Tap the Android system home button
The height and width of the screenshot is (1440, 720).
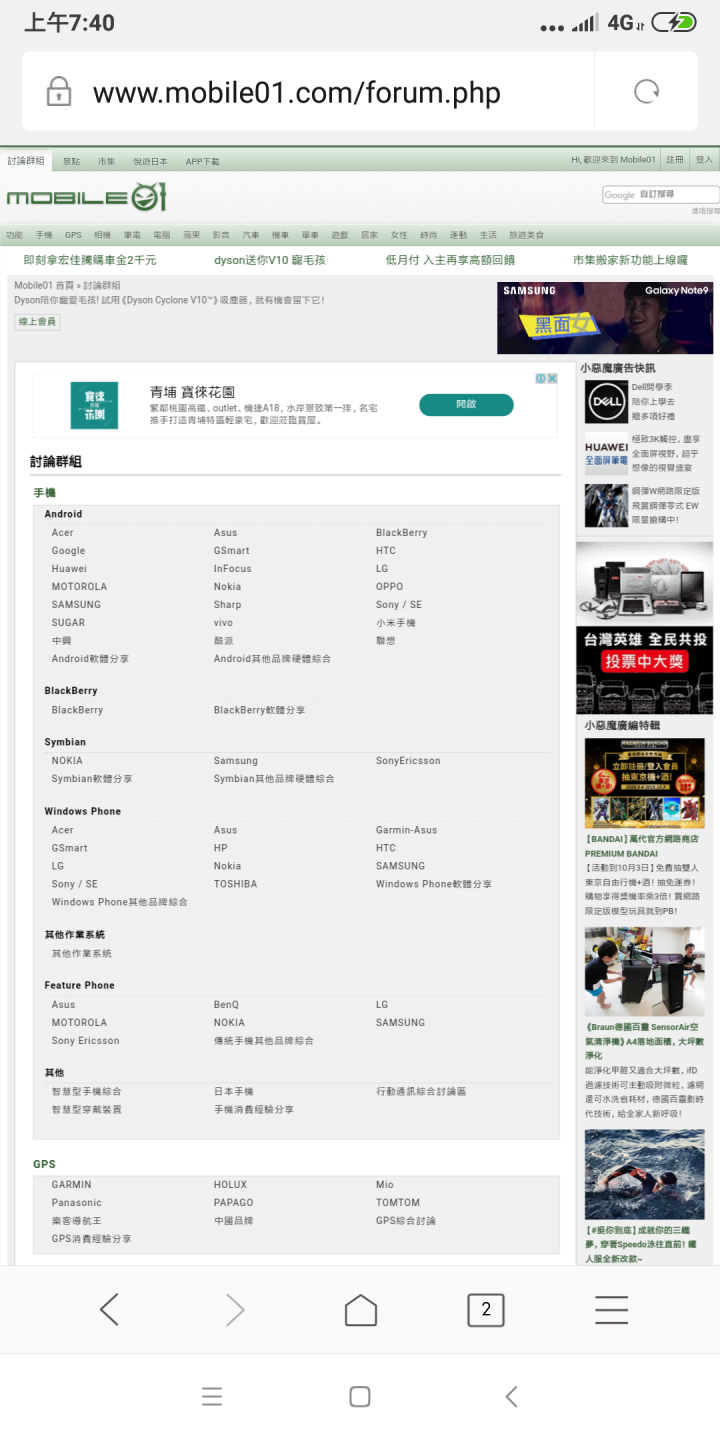tap(360, 1397)
